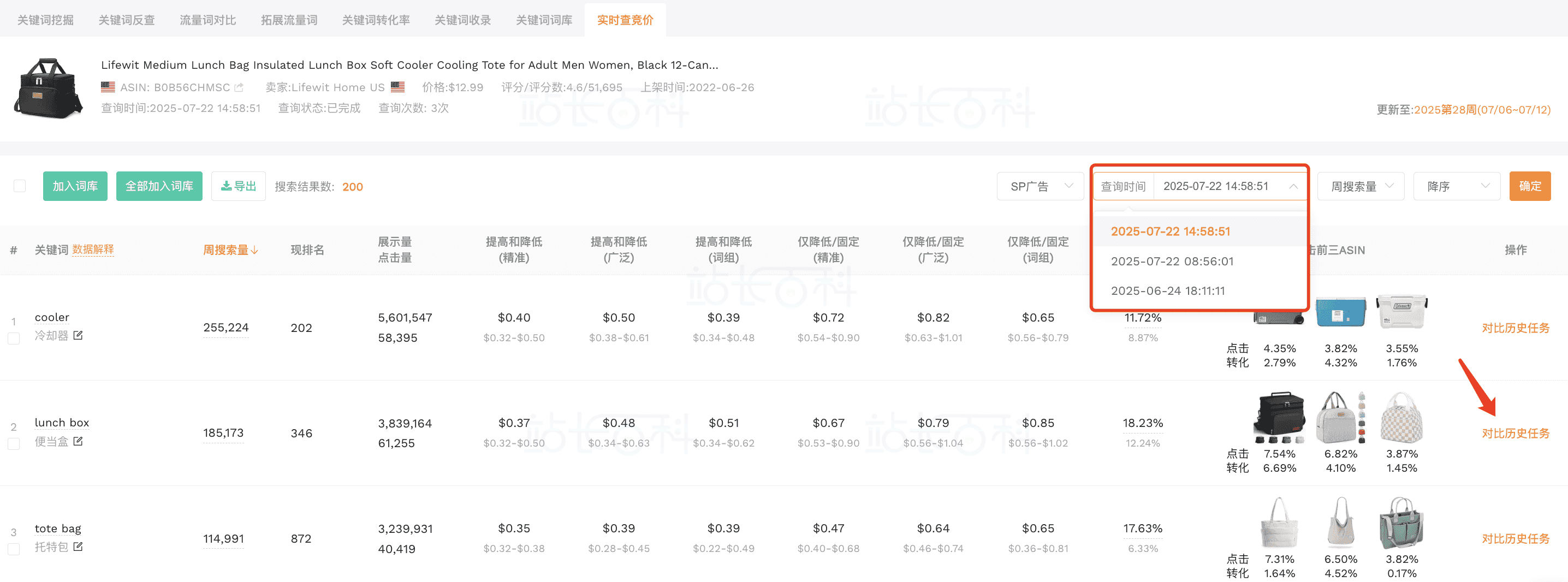The width and height of the screenshot is (1568, 582).
Task: Click the 全部加入词库 button
Action: (x=159, y=186)
